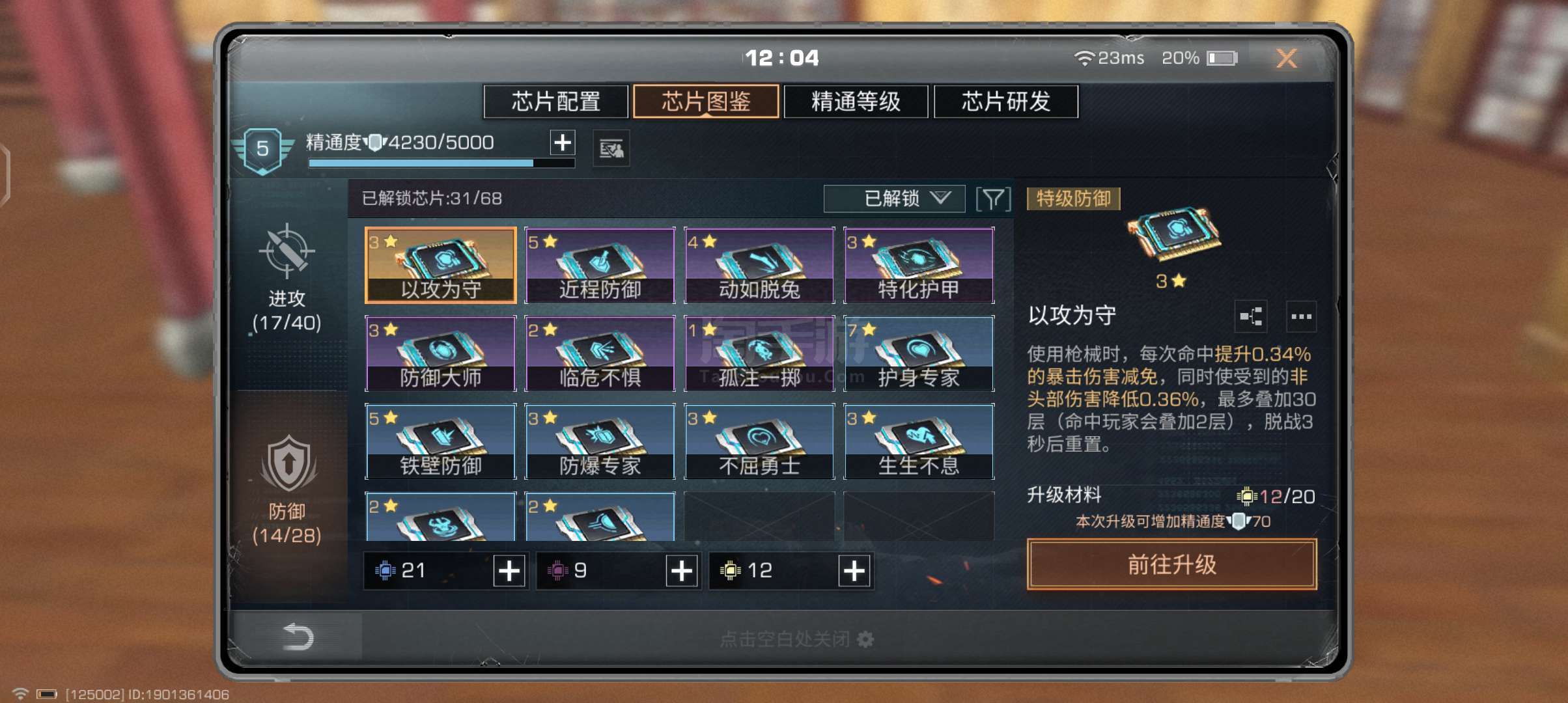Add more purple chip materials (9)
Image resolution: width=1568 pixels, height=703 pixels.
(682, 571)
